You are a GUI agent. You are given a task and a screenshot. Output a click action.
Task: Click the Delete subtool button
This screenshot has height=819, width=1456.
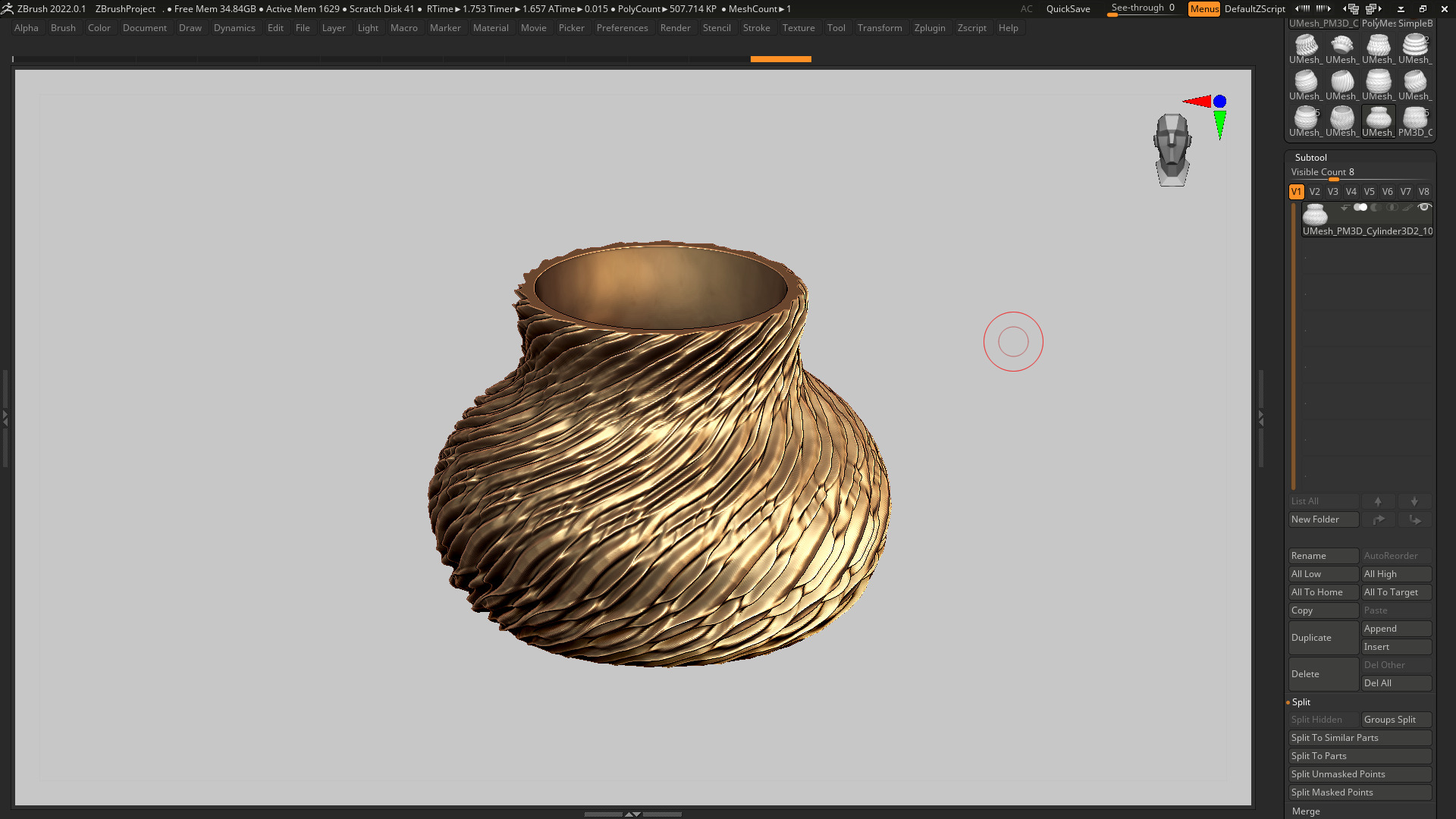pos(1323,674)
